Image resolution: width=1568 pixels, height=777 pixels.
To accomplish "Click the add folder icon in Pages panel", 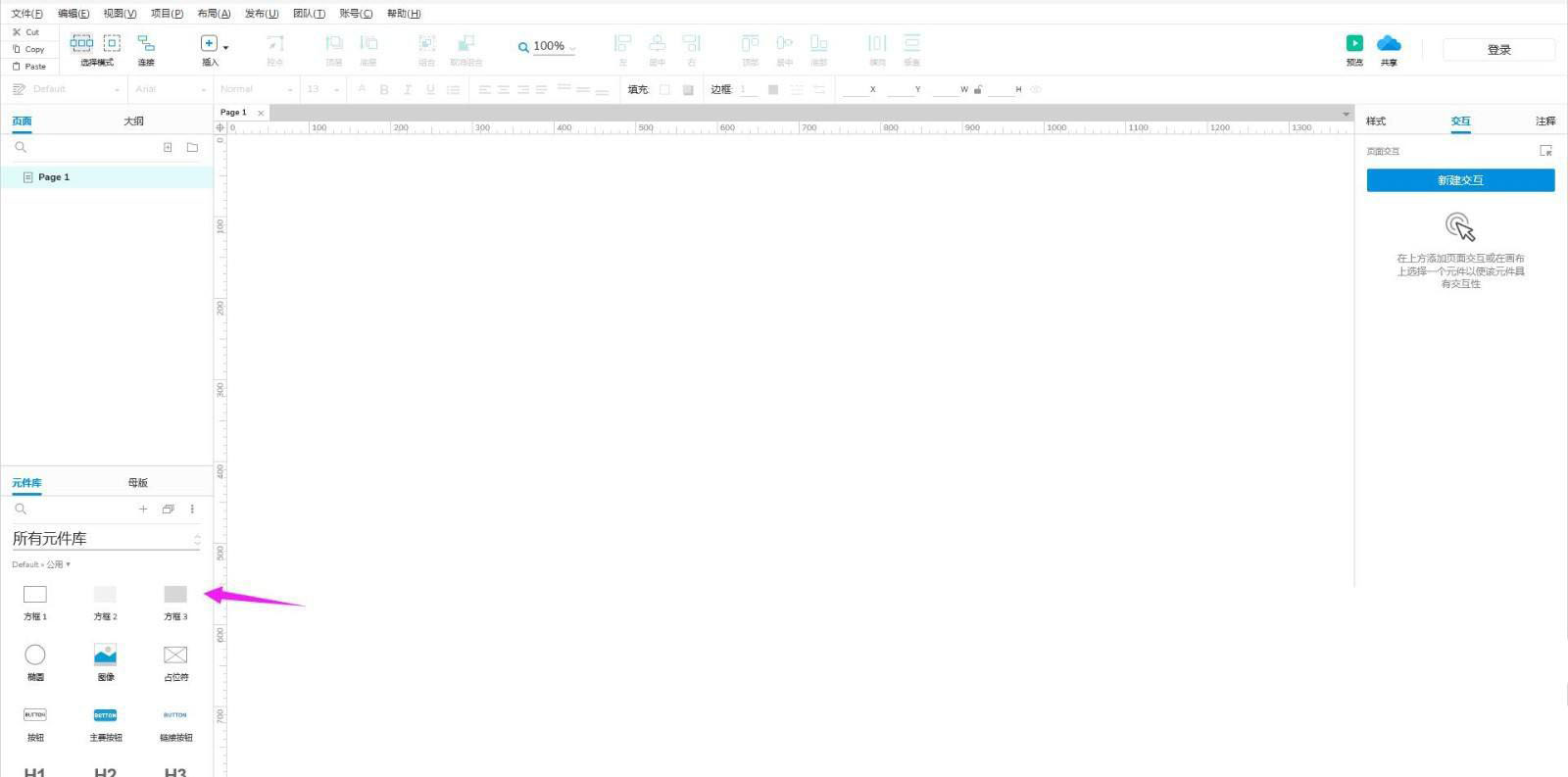I will (x=192, y=147).
